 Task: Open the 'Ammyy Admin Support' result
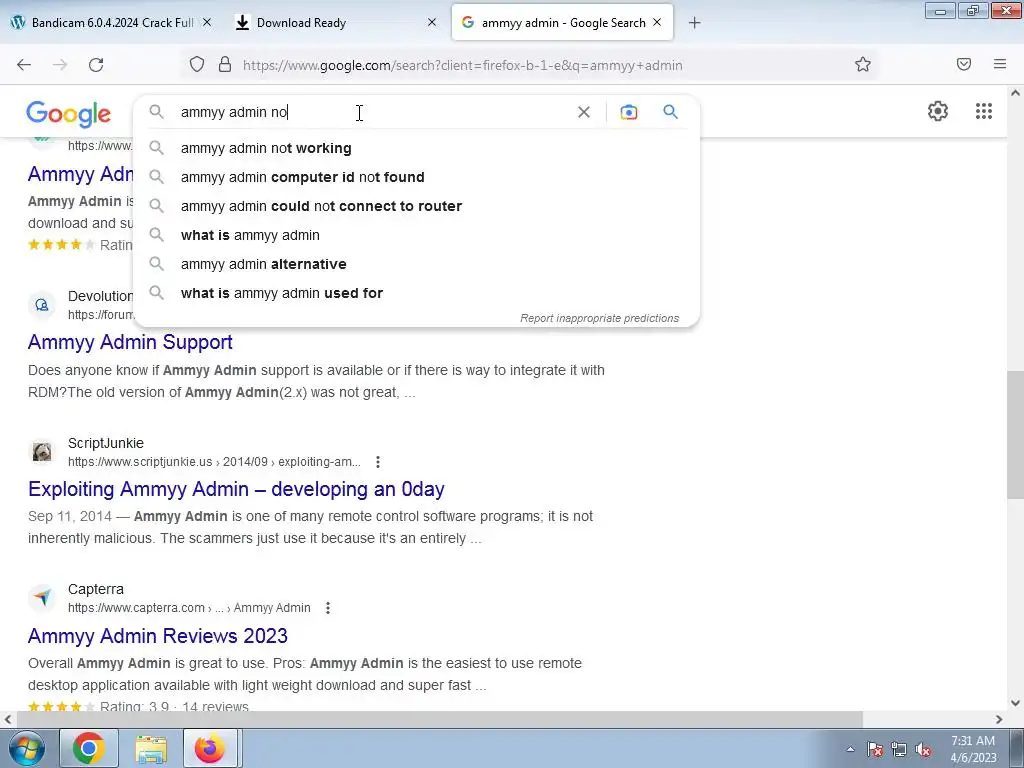click(130, 342)
